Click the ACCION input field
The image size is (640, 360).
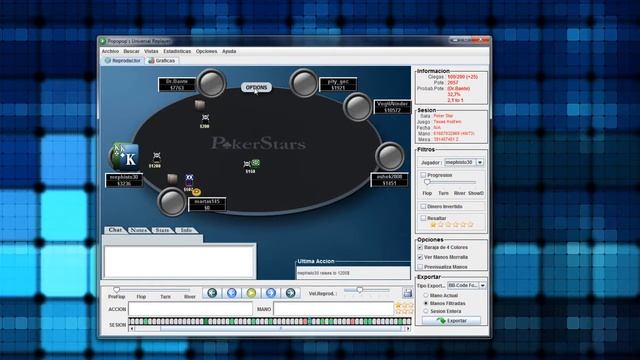tap(190, 309)
